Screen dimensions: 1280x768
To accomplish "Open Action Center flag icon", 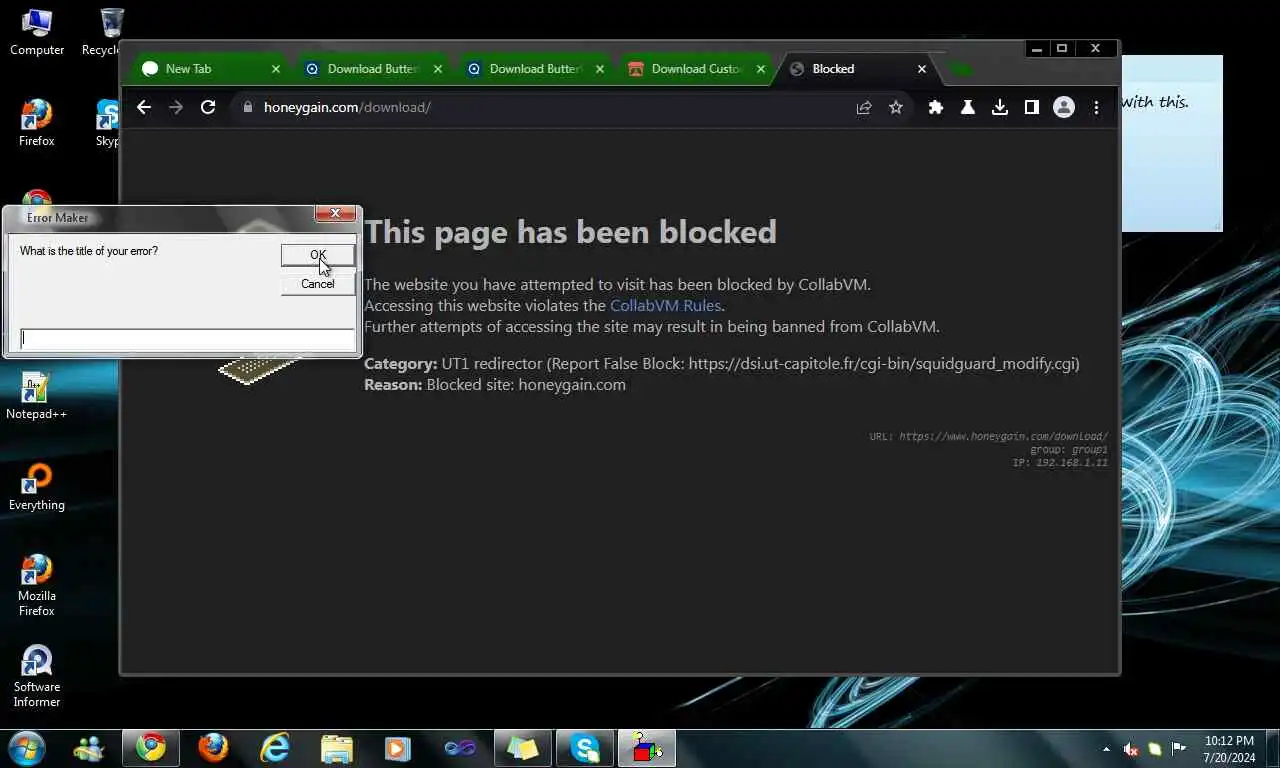I will [1179, 749].
